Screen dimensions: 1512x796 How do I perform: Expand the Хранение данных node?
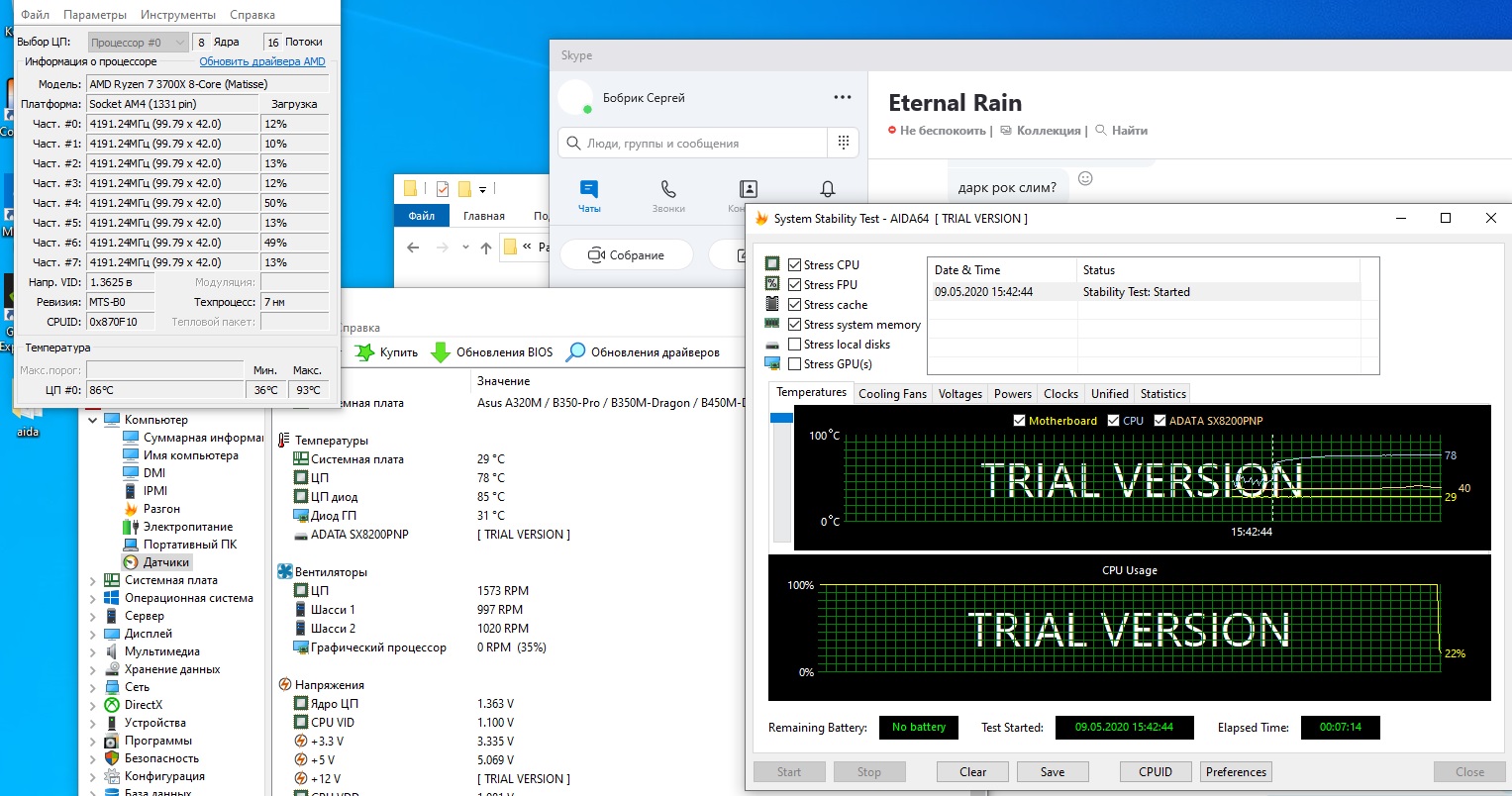click(x=93, y=669)
